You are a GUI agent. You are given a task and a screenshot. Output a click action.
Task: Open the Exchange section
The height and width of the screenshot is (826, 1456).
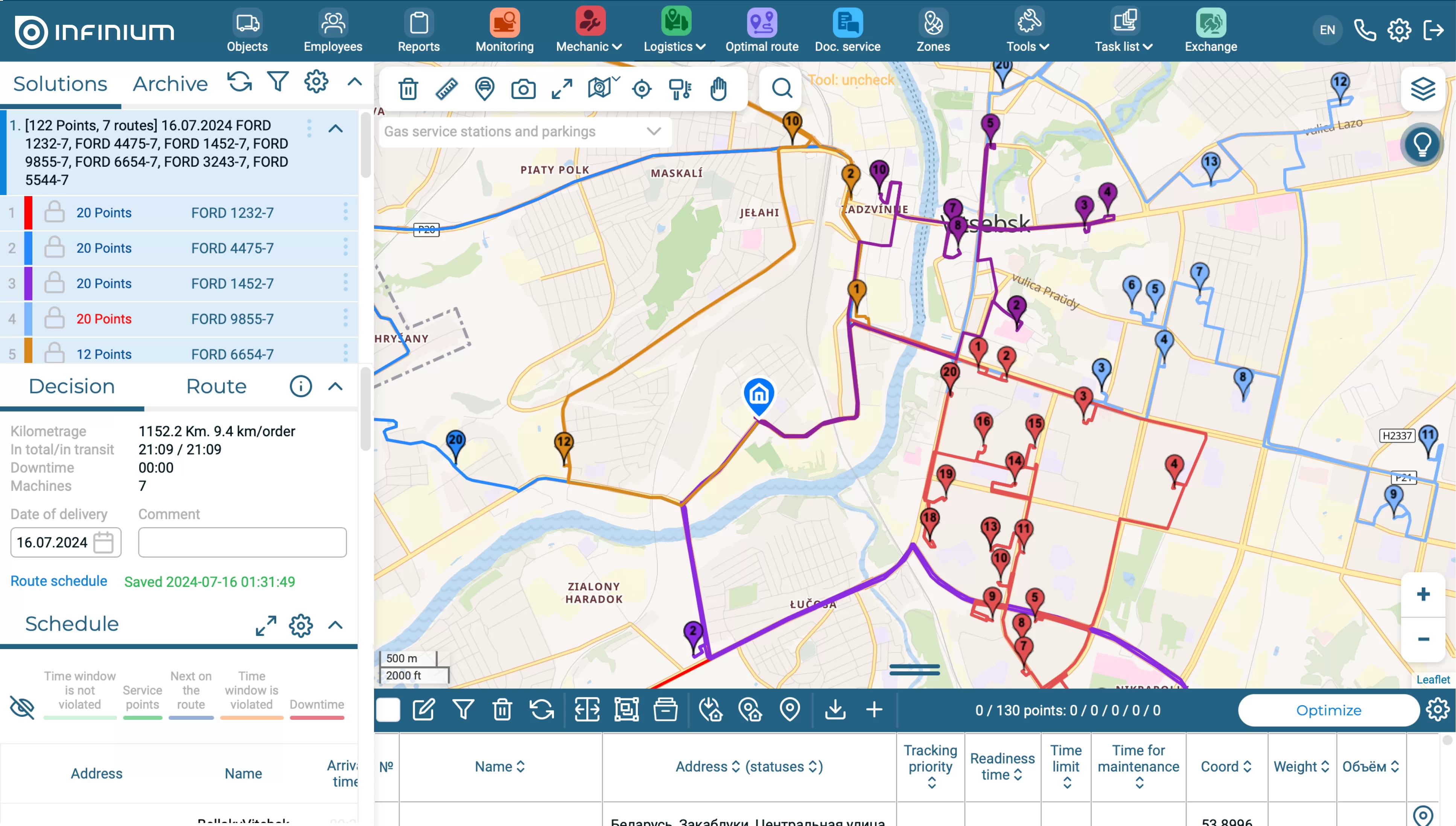pos(1211,30)
